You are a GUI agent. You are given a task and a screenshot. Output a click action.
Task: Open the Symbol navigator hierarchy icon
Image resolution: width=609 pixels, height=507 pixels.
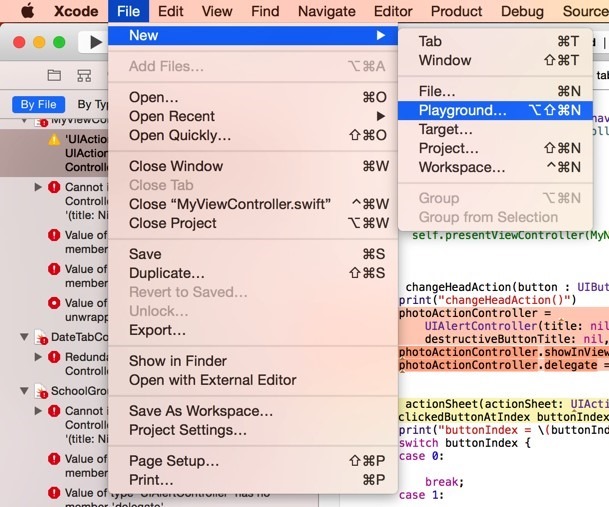84,76
